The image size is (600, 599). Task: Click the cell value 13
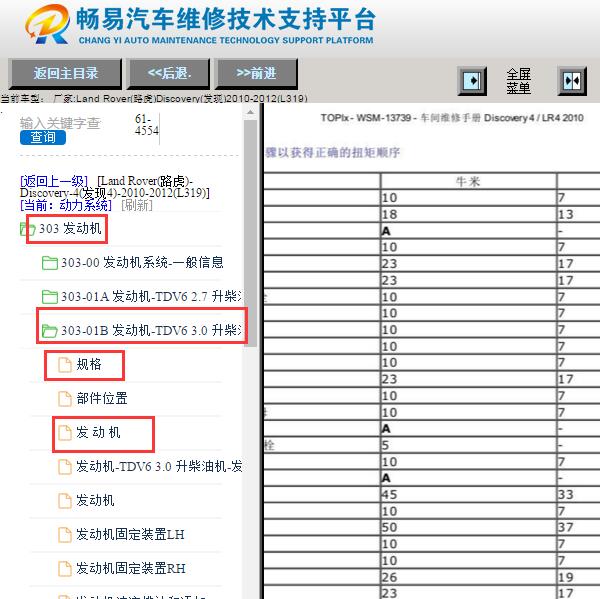click(x=566, y=214)
